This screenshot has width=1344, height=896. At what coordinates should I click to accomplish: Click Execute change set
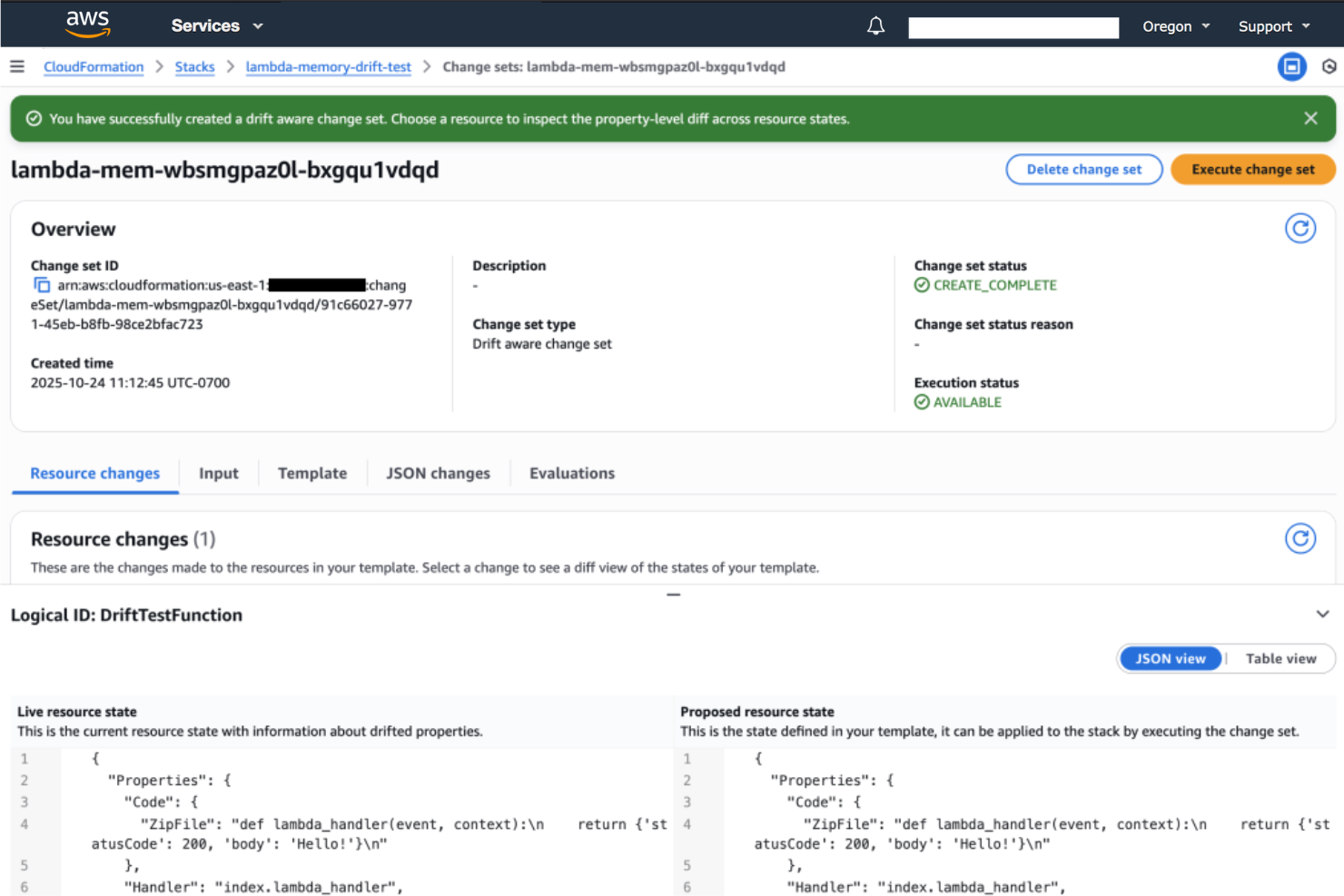coord(1252,169)
